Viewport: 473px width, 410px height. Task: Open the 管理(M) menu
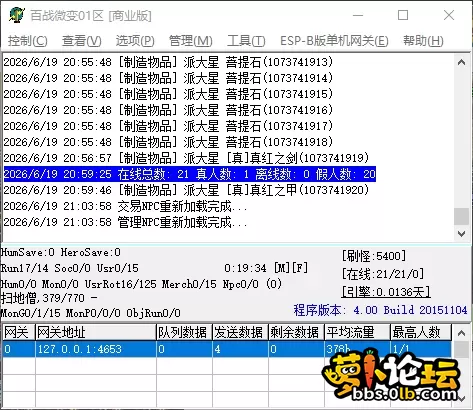190,41
